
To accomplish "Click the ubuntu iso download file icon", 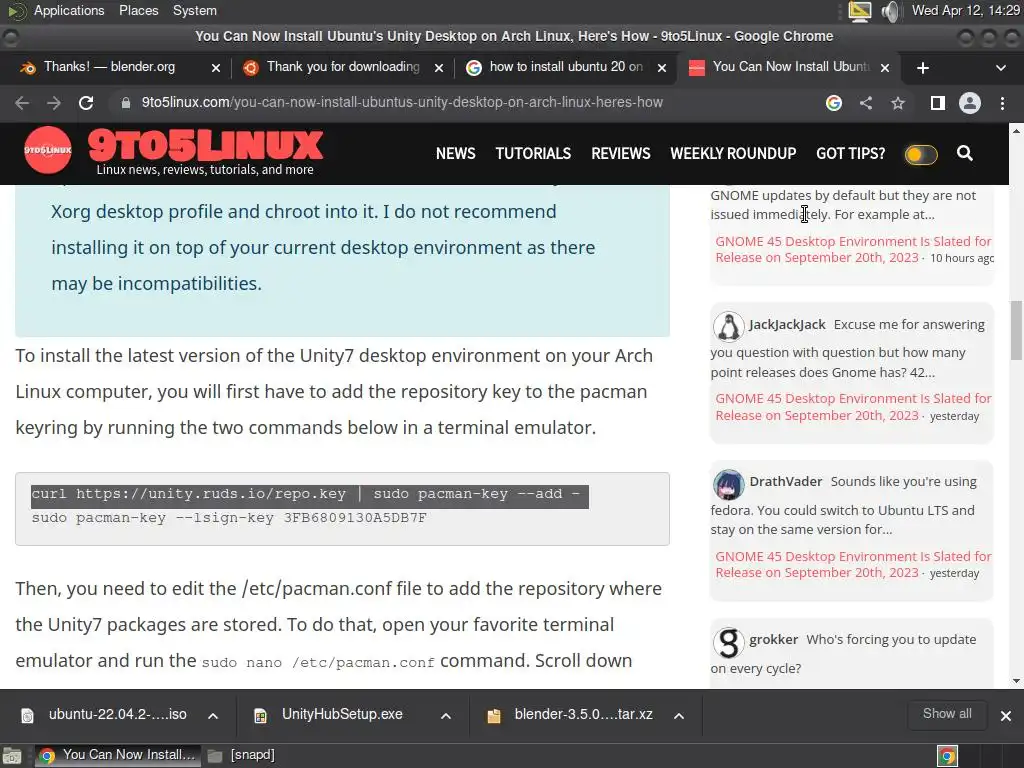I will [x=27, y=716].
